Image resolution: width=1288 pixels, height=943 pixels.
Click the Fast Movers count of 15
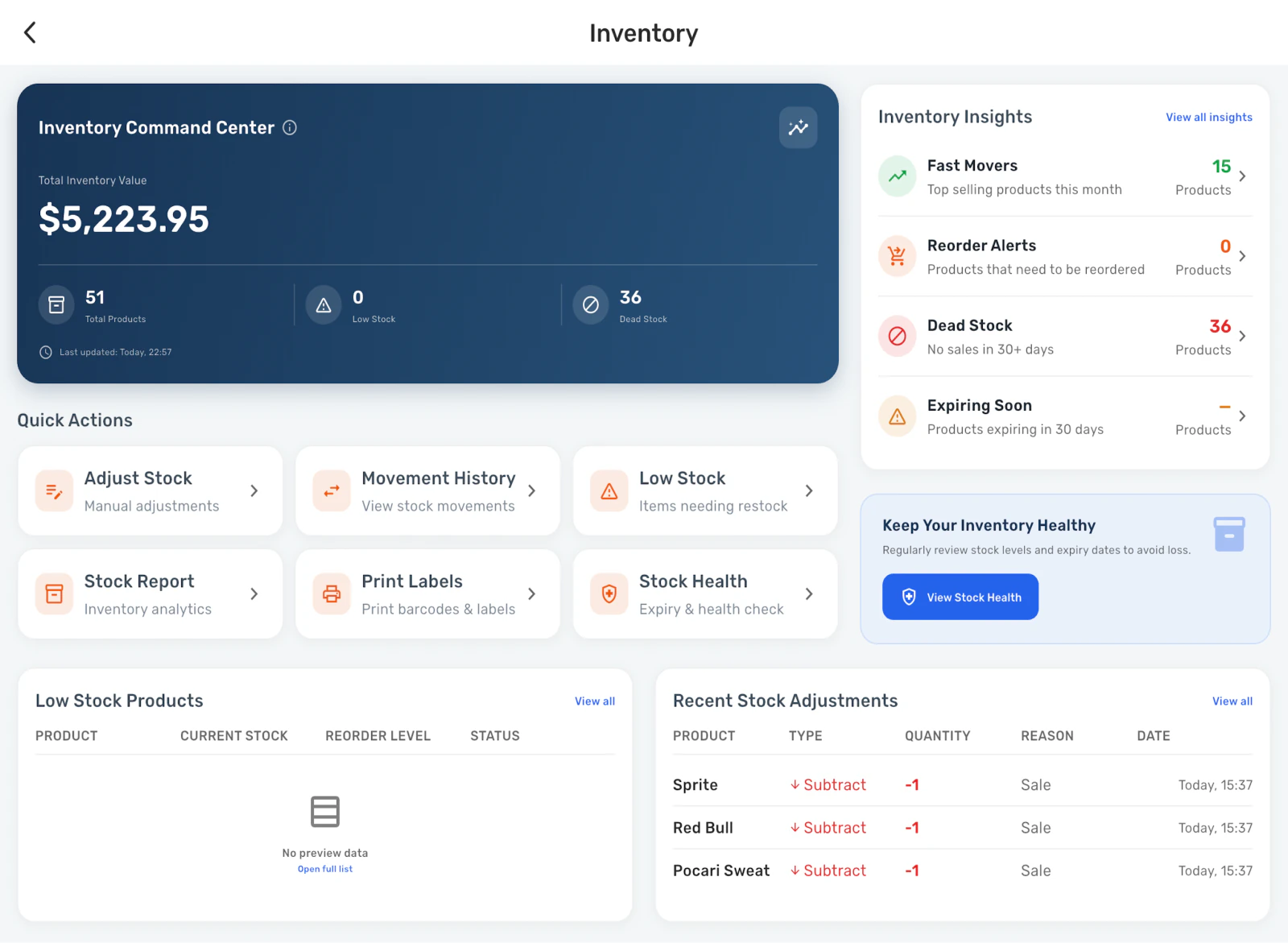pos(1221,167)
